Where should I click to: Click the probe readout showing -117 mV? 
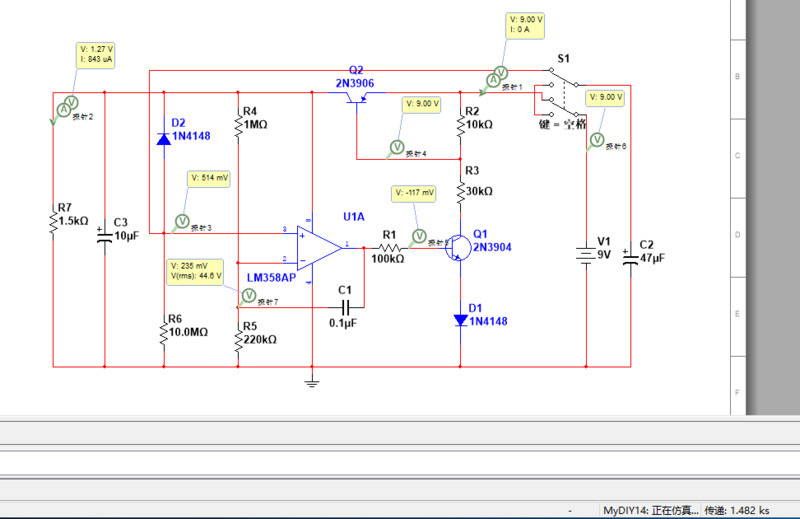click(415, 192)
